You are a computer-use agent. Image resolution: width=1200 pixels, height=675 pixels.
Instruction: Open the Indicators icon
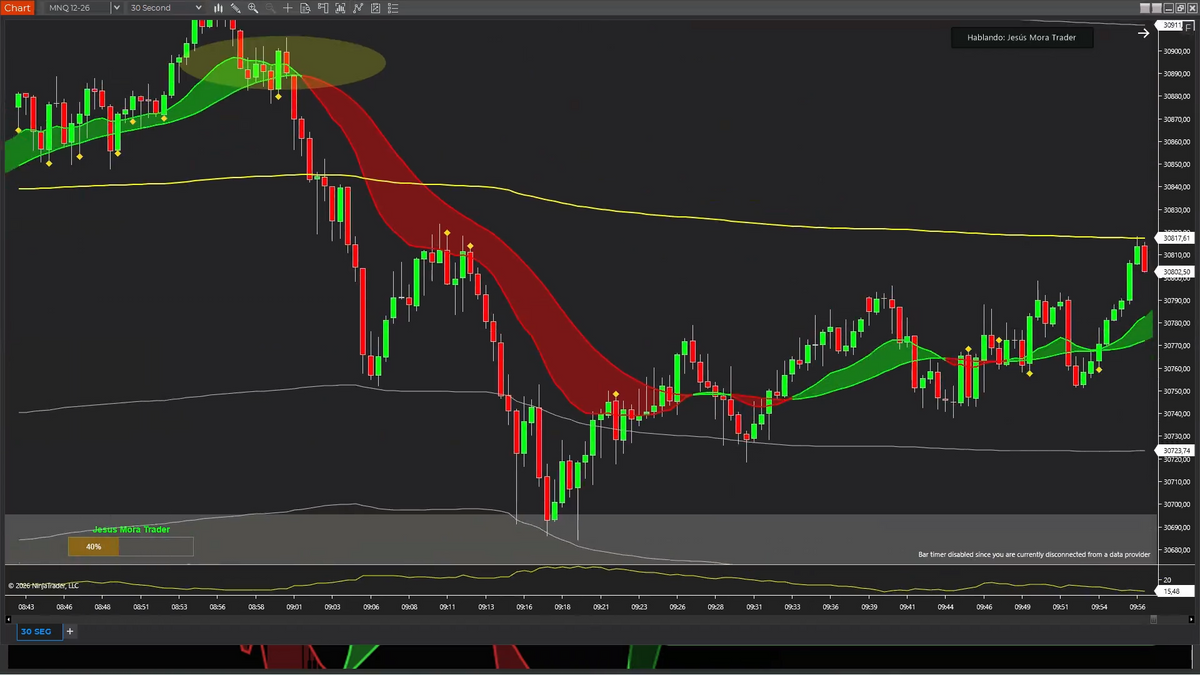(357, 8)
